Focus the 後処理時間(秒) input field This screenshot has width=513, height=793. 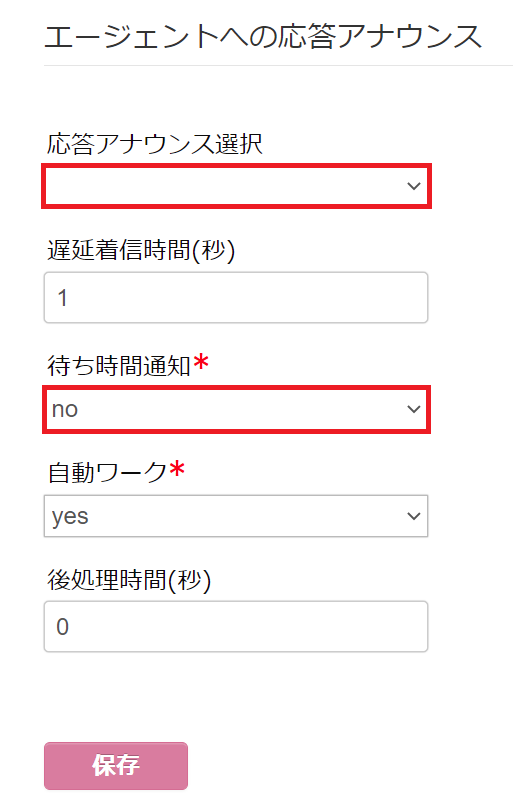pyautogui.click(x=236, y=627)
